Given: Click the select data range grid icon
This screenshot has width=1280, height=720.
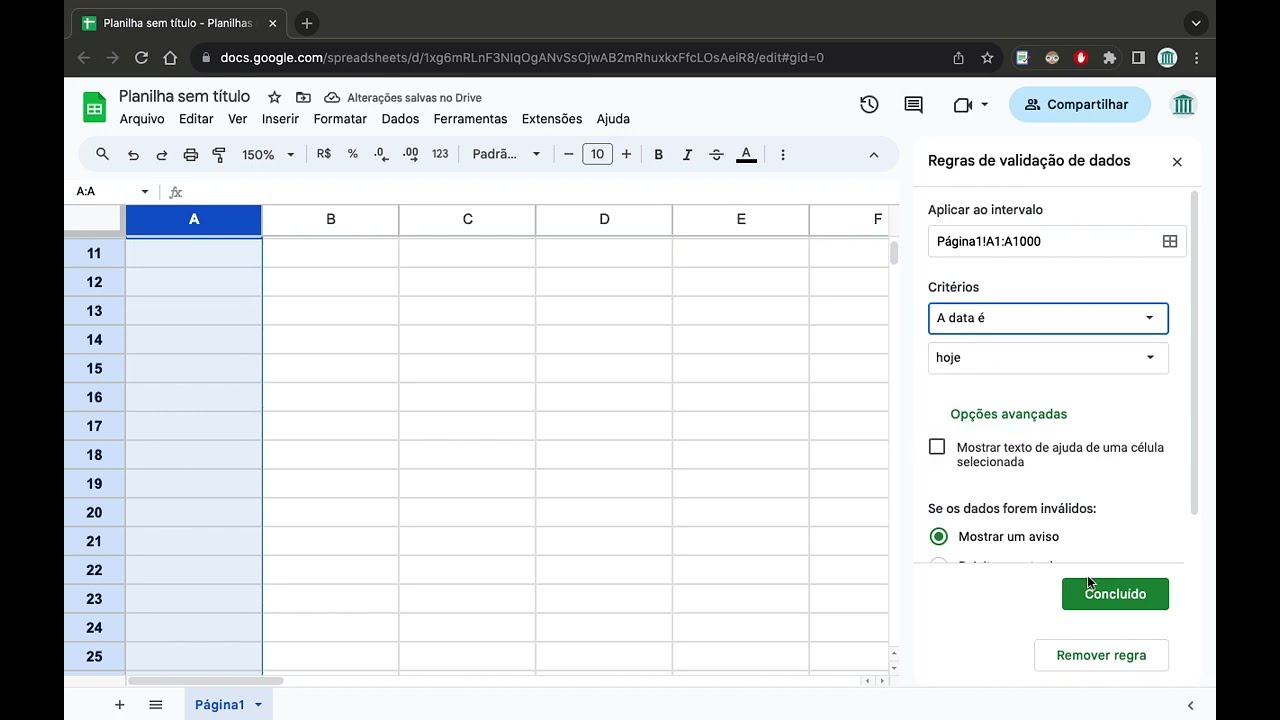Looking at the screenshot, I should tap(1169, 241).
